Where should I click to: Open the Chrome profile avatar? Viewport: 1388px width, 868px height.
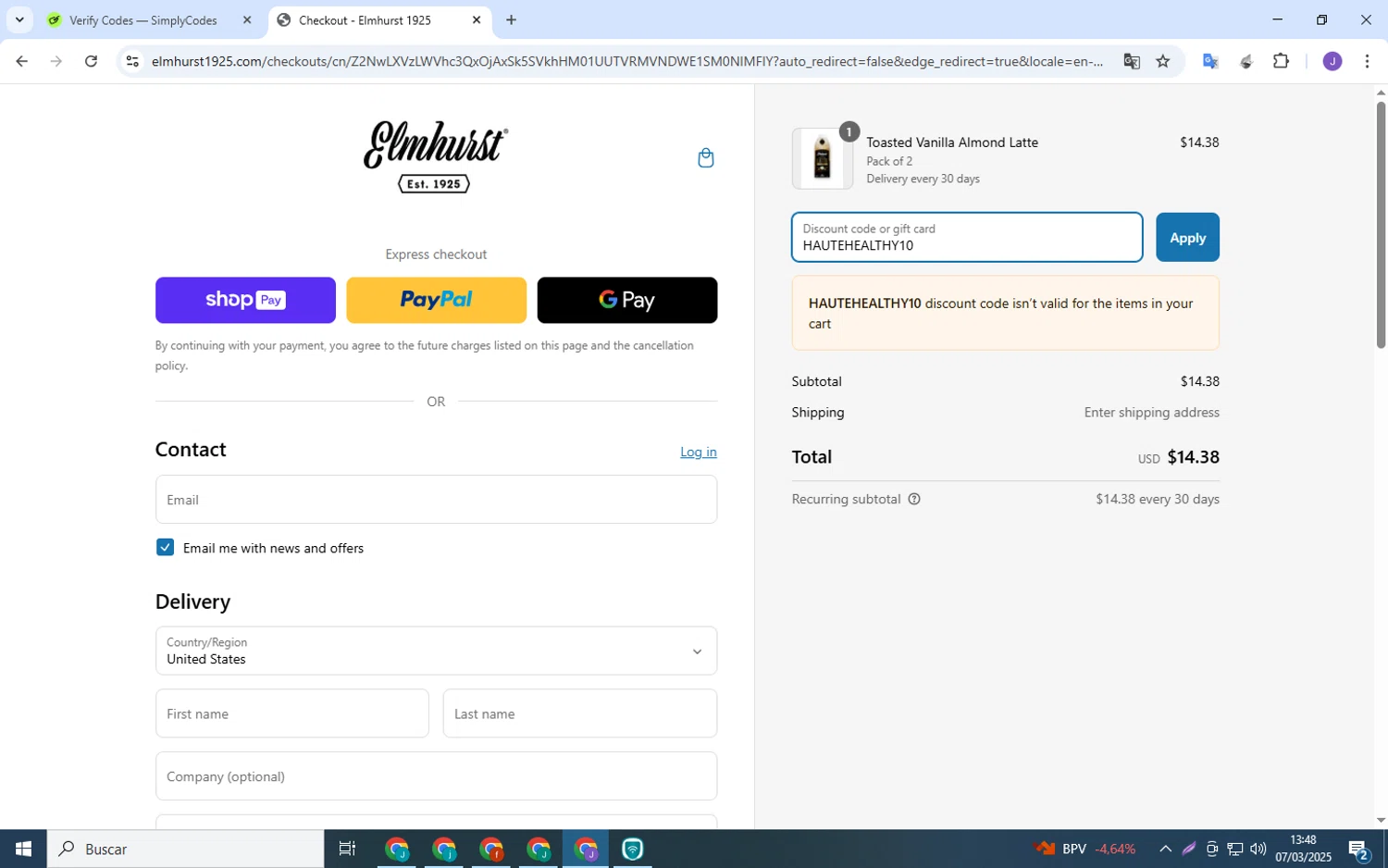pyautogui.click(x=1332, y=61)
